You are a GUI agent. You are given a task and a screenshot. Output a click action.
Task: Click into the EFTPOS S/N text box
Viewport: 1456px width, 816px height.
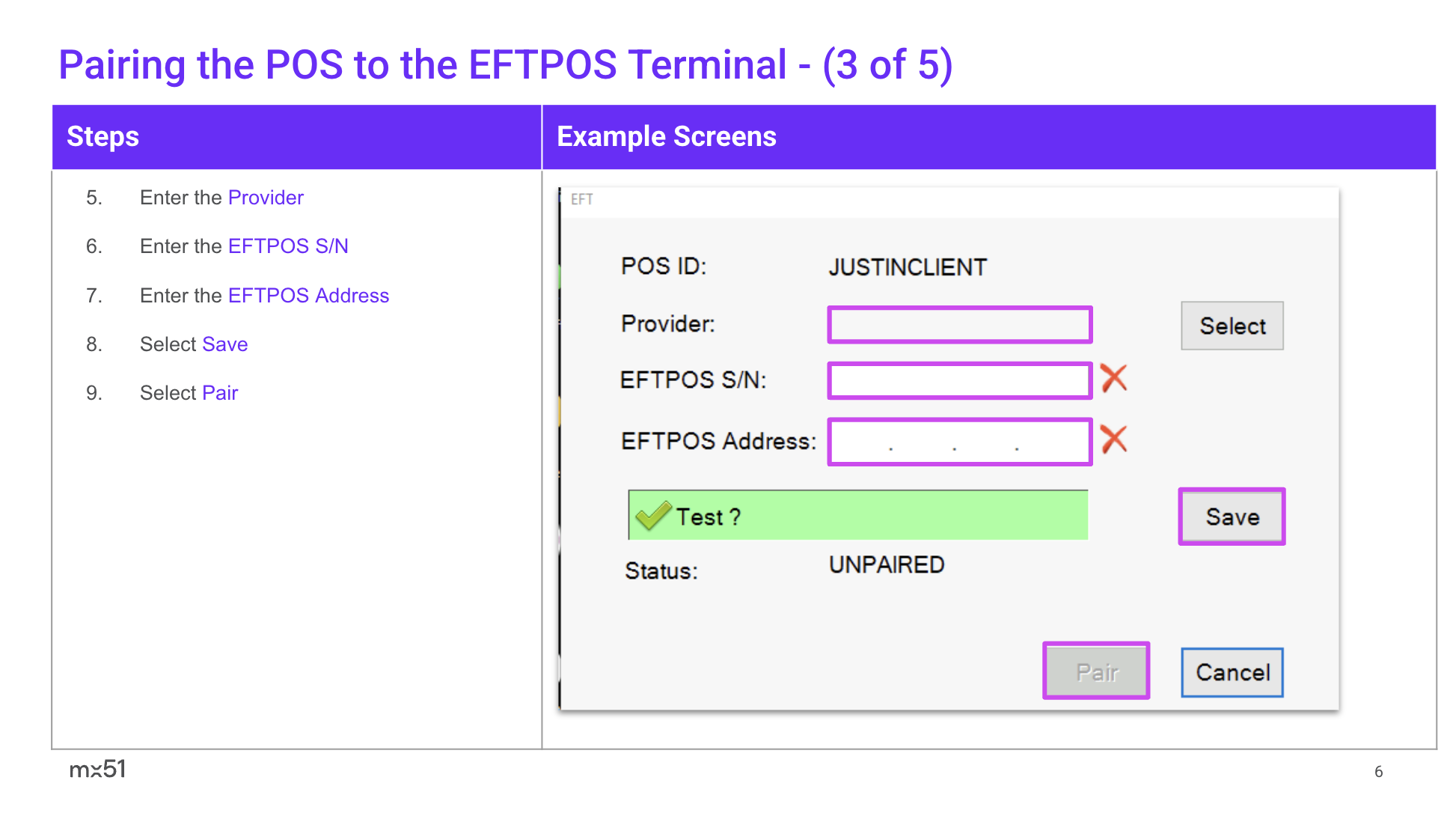click(959, 380)
